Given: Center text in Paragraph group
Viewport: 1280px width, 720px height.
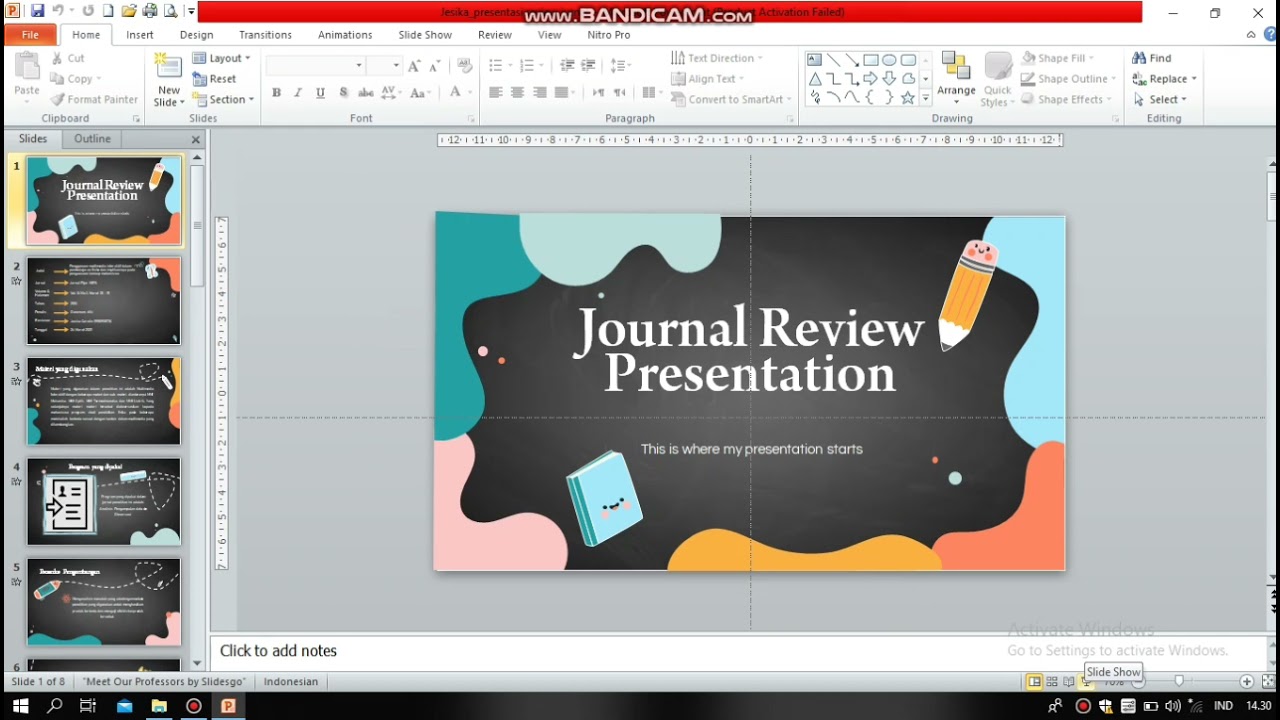Looking at the screenshot, I should pyautogui.click(x=517, y=93).
